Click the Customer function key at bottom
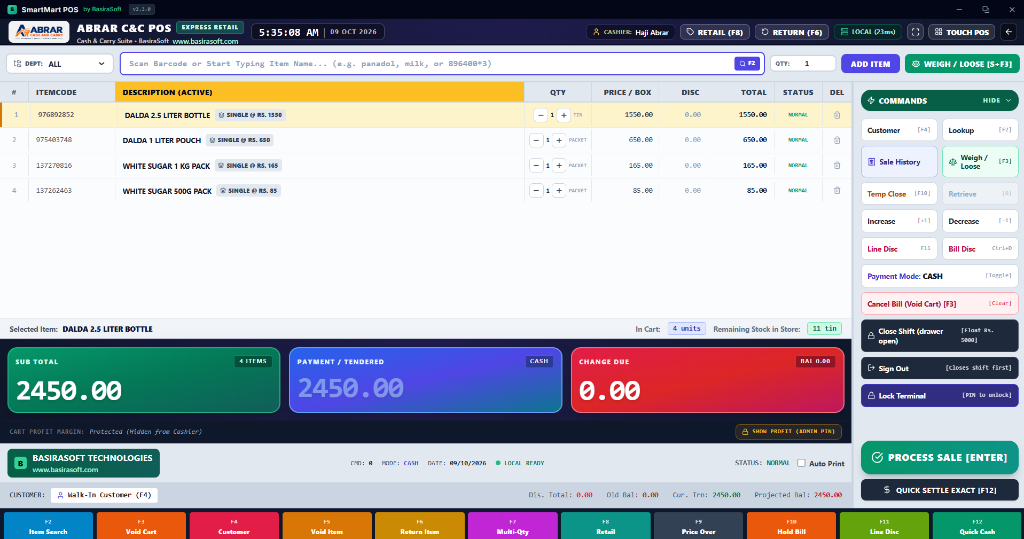The width and height of the screenshot is (1024, 539). coord(234,527)
